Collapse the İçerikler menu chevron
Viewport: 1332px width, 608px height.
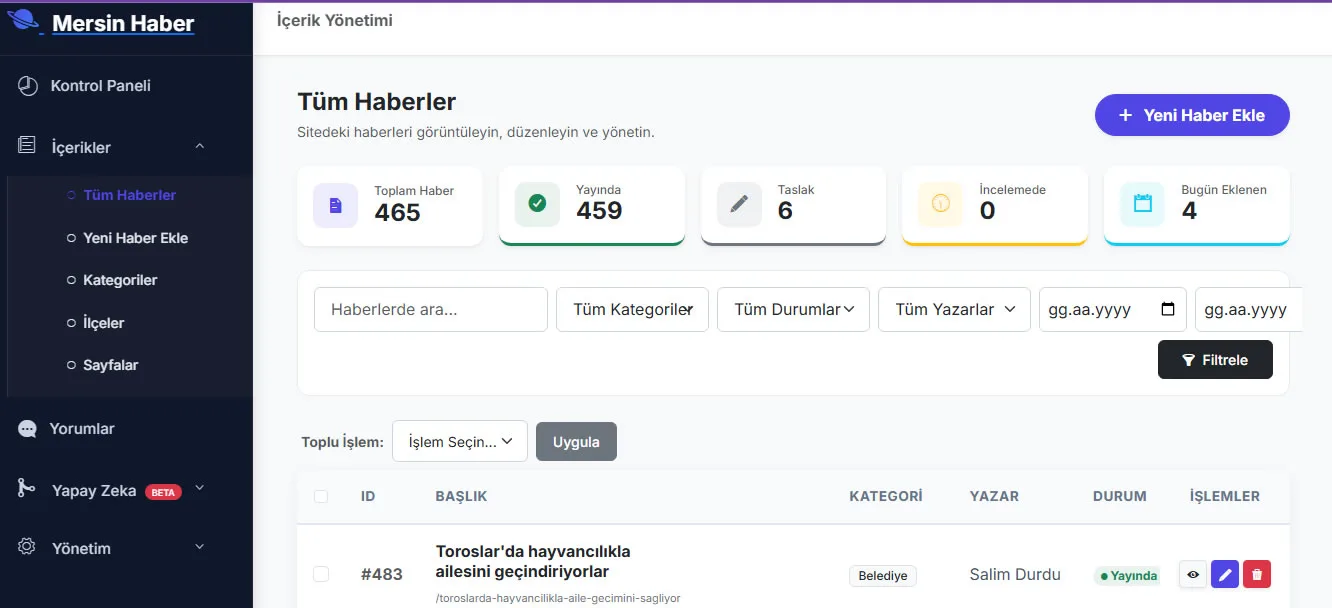200,146
